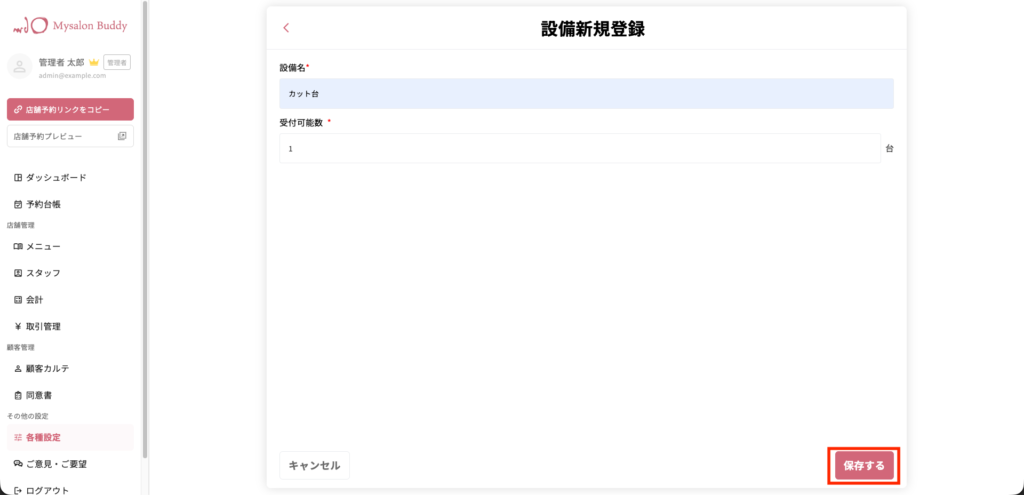This screenshot has height=495, width=1024.
Task: Click the back arrow chevron icon
Action: point(286,28)
